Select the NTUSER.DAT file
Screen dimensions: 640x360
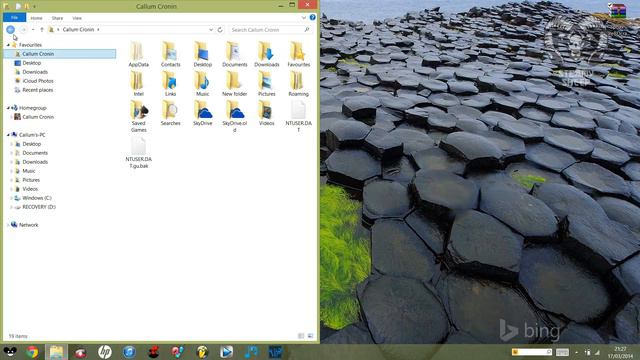click(x=298, y=116)
